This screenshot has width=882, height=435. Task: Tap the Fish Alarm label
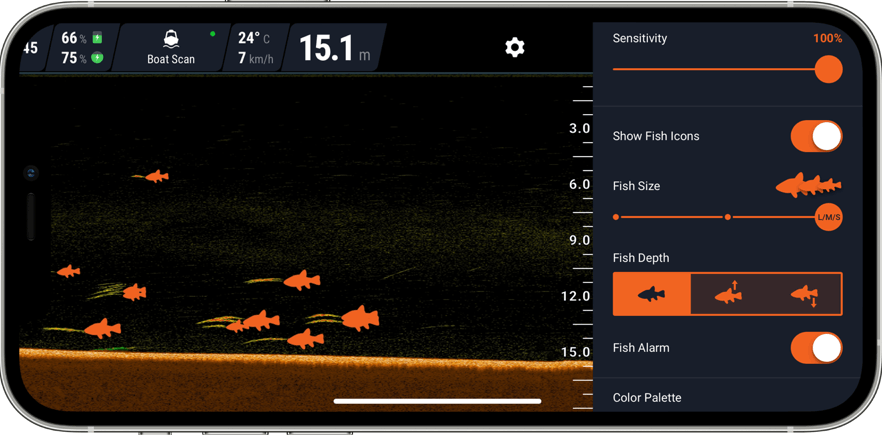tap(641, 348)
